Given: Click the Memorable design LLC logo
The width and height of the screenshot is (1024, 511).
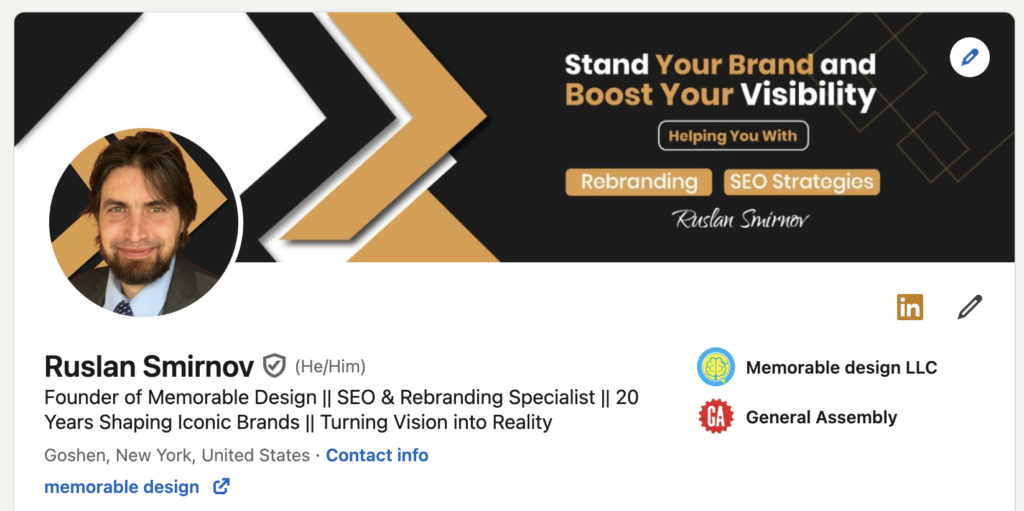Looking at the screenshot, I should 716,367.
